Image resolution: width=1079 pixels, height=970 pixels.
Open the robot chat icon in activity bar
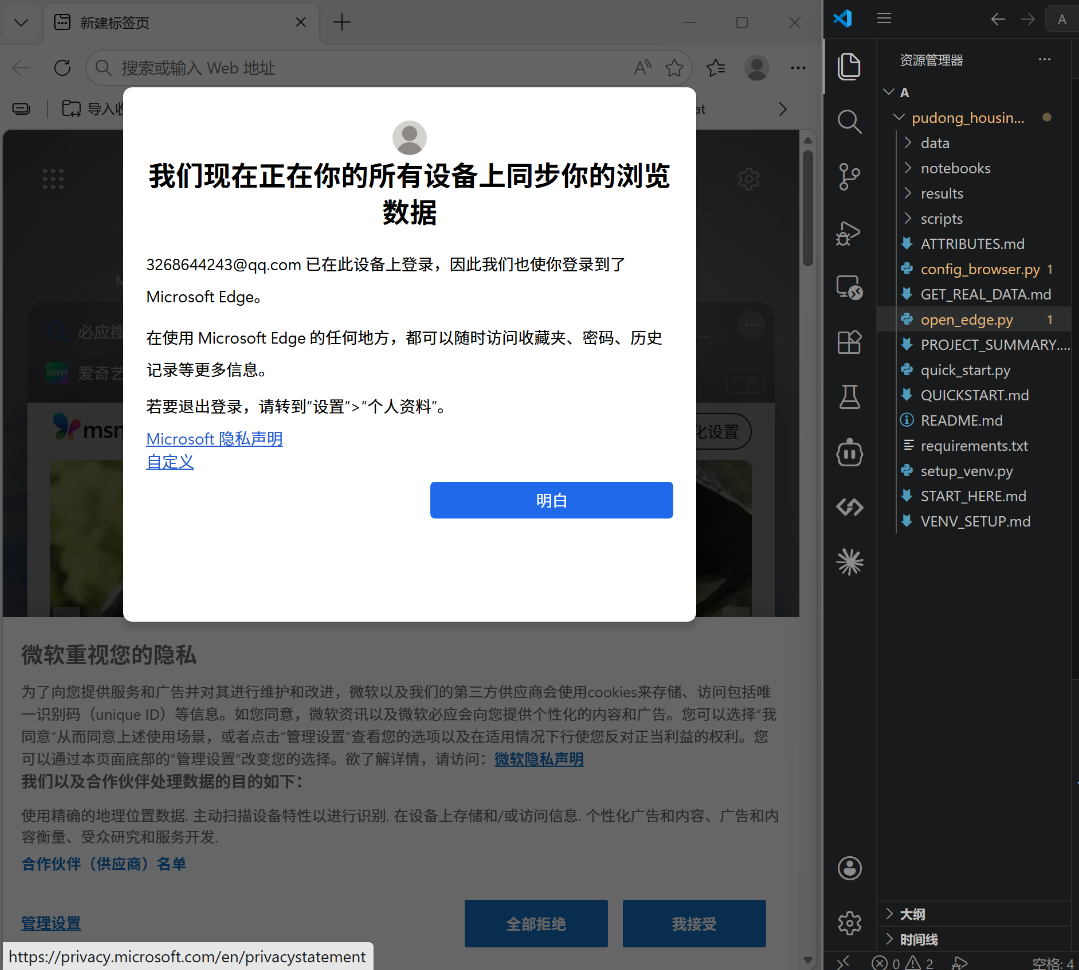(x=849, y=452)
